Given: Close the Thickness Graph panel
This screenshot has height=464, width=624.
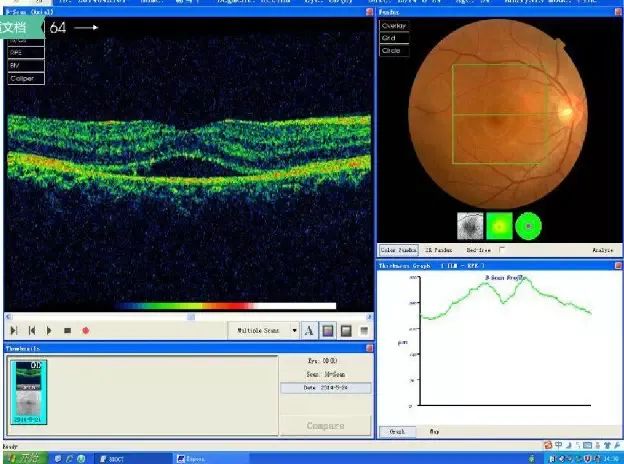Looking at the screenshot, I should [618, 265].
